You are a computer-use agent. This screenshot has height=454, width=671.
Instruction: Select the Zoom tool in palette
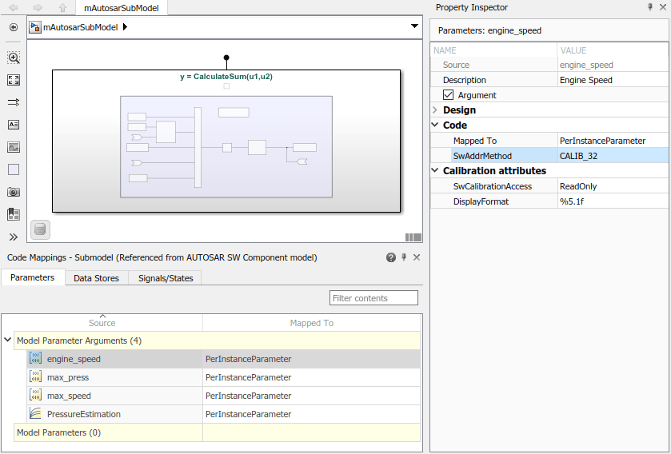click(13, 58)
